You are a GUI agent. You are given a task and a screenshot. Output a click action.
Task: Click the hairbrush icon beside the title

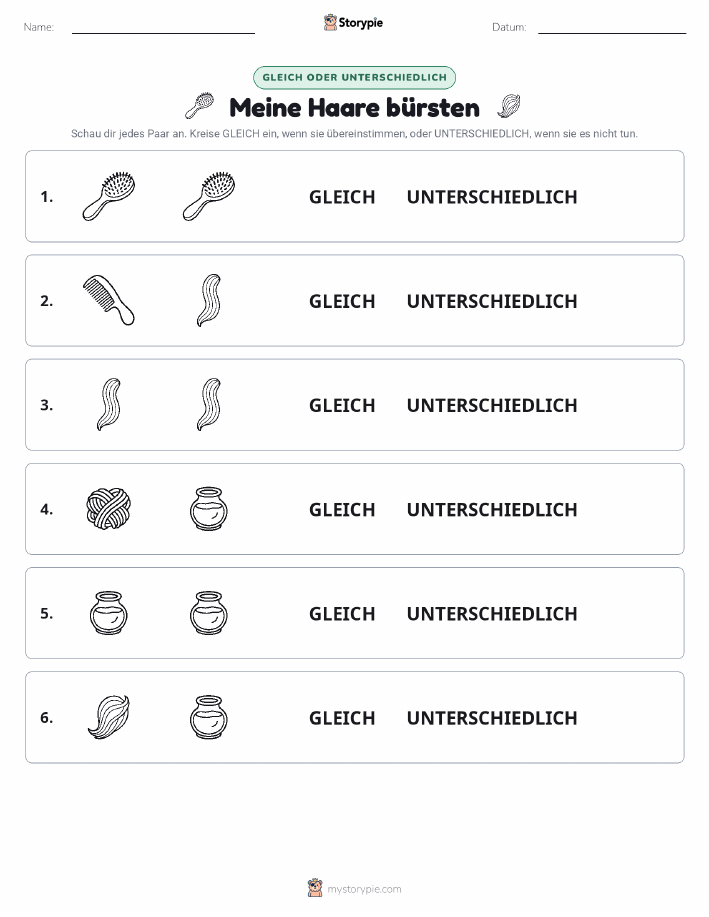(x=200, y=106)
